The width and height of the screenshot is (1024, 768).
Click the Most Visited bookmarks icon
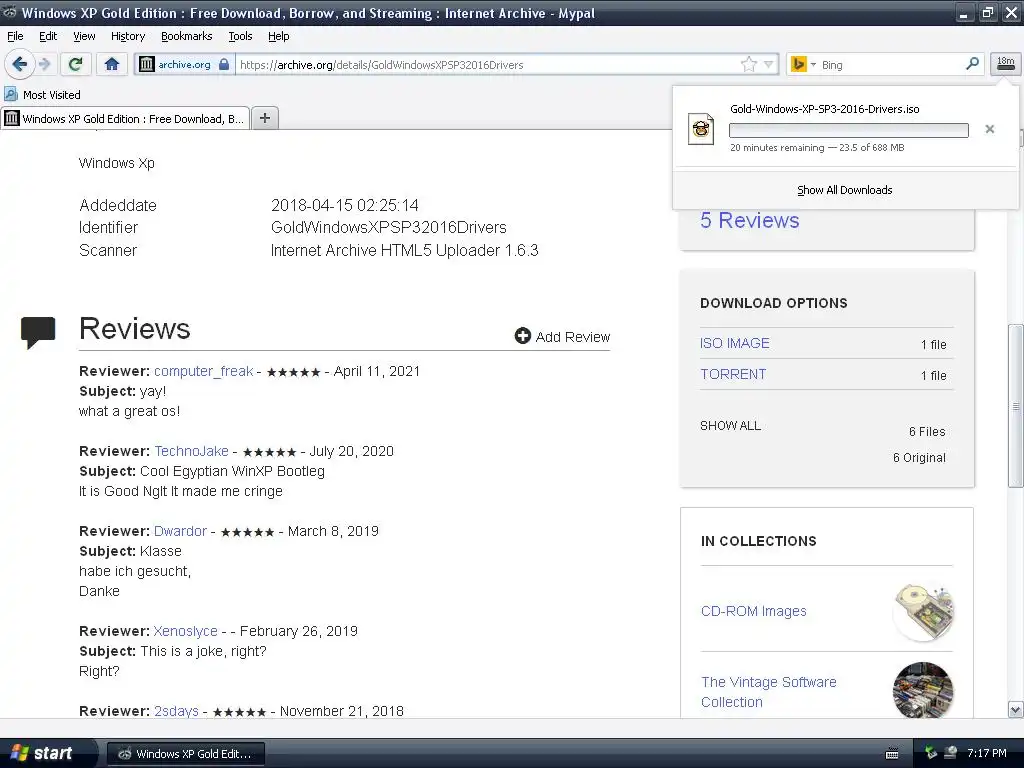pos(11,95)
